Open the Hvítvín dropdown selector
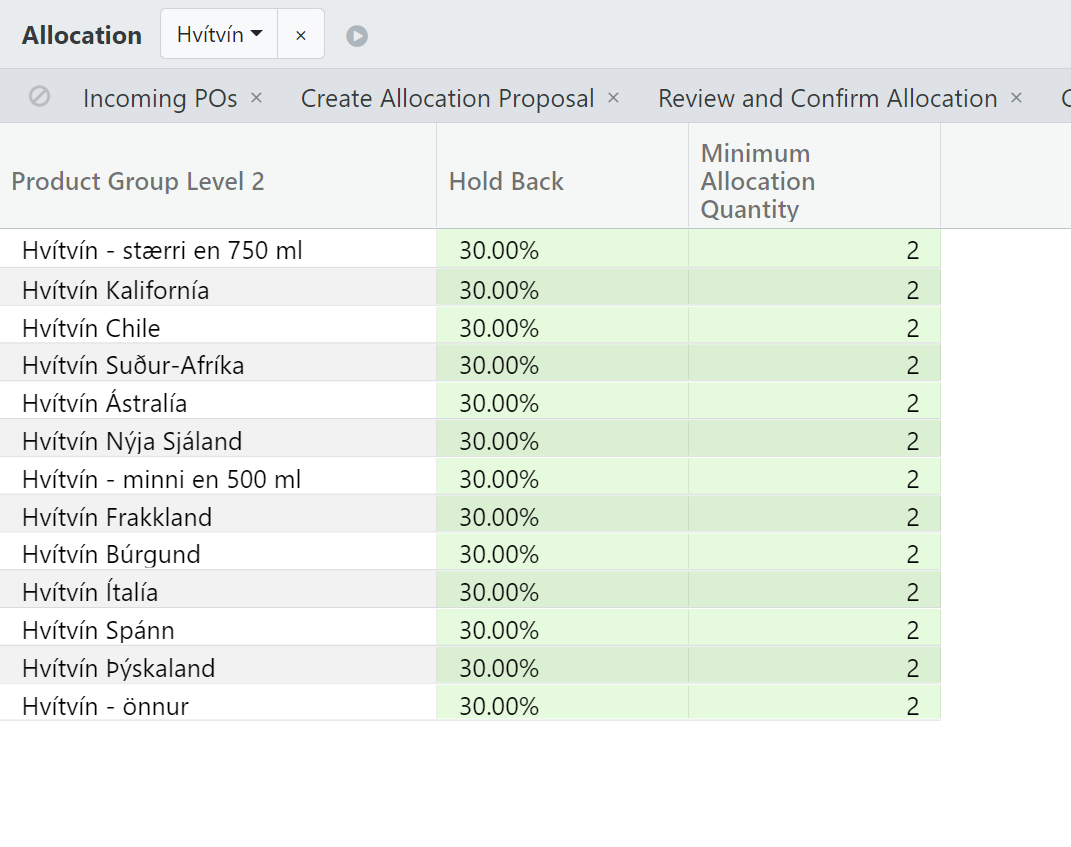Screen dimensions: 1071x847 point(219,35)
